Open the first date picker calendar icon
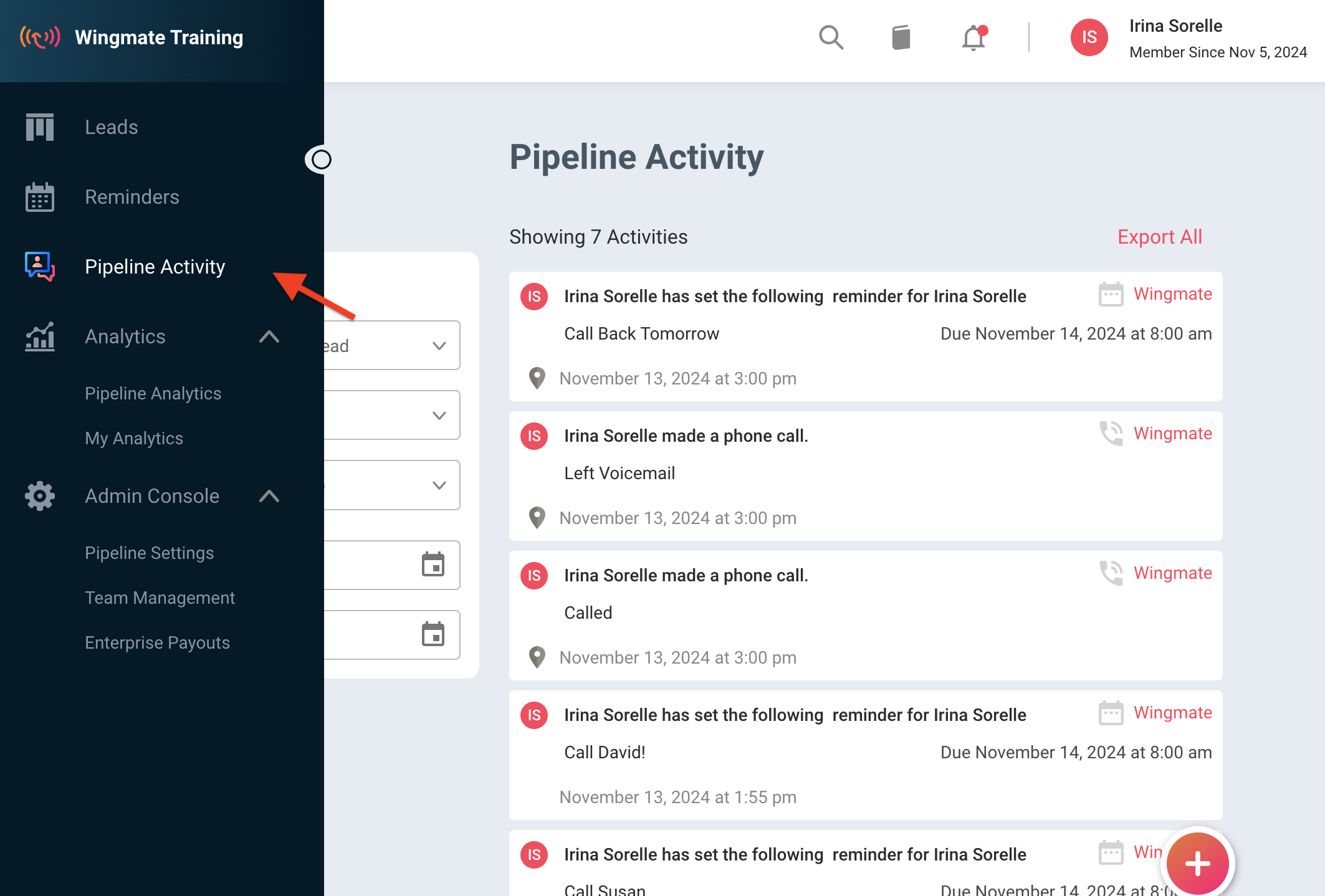1325x896 pixels. click(x=433, y=565)
